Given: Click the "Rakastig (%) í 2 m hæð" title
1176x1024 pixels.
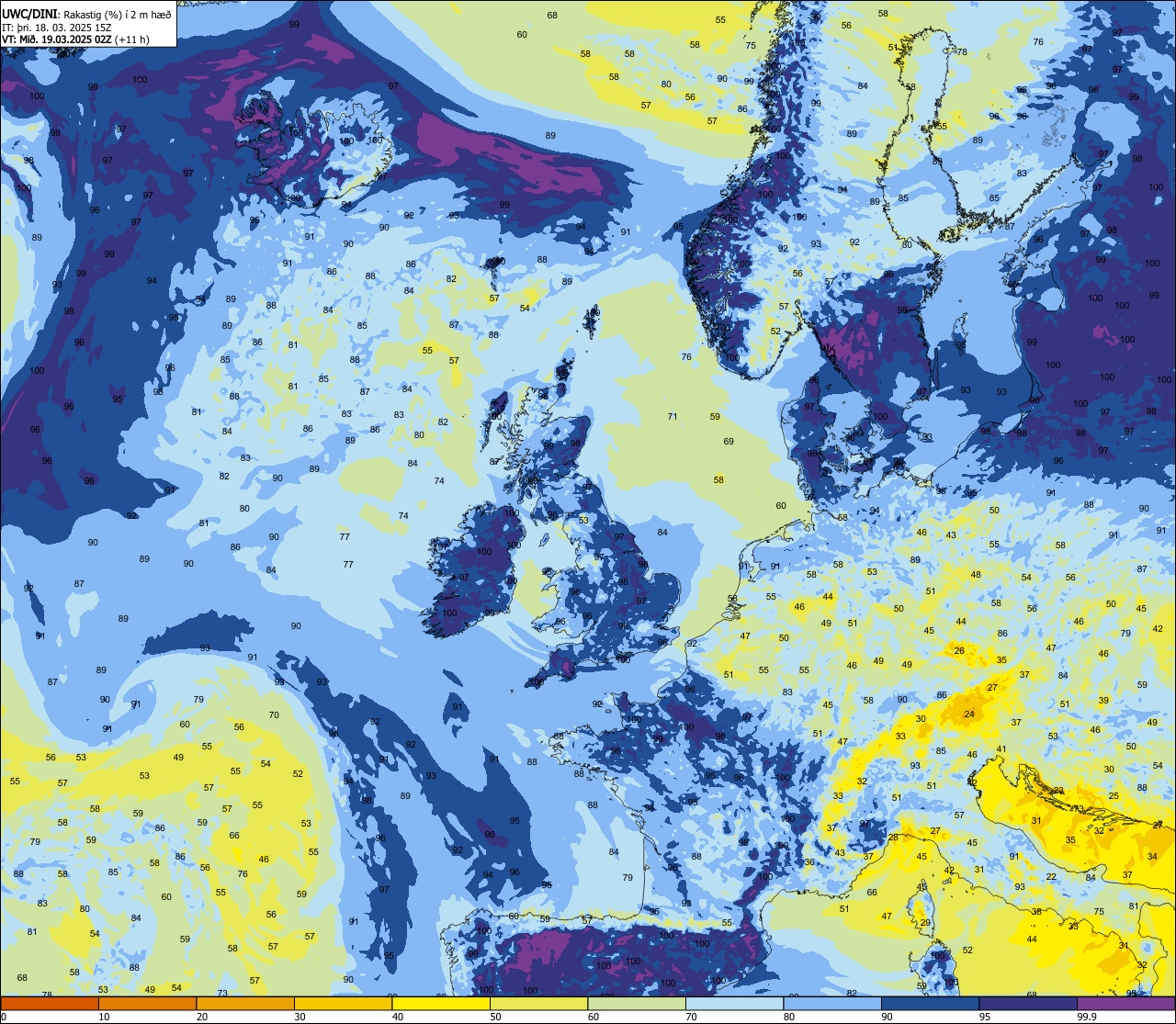Looking at the screenshot, I should (x=116, y=15).
